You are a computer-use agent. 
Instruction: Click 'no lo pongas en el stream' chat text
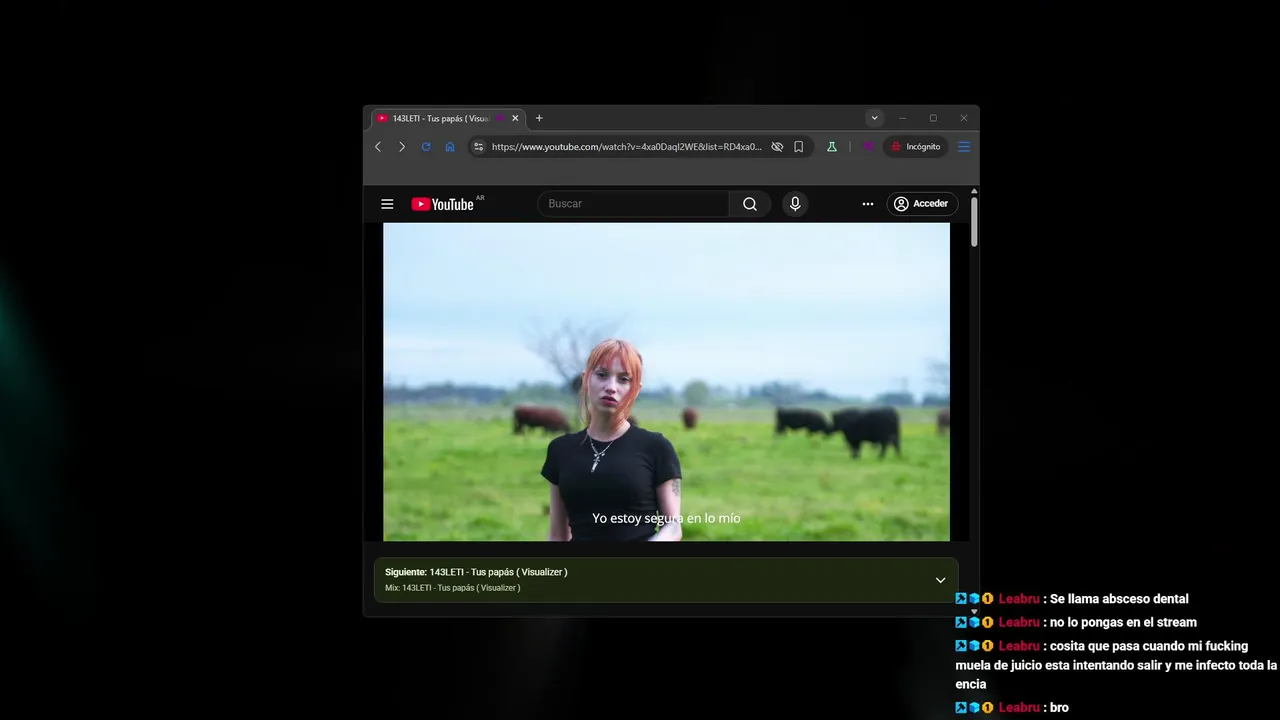(x=1123, y=622)
